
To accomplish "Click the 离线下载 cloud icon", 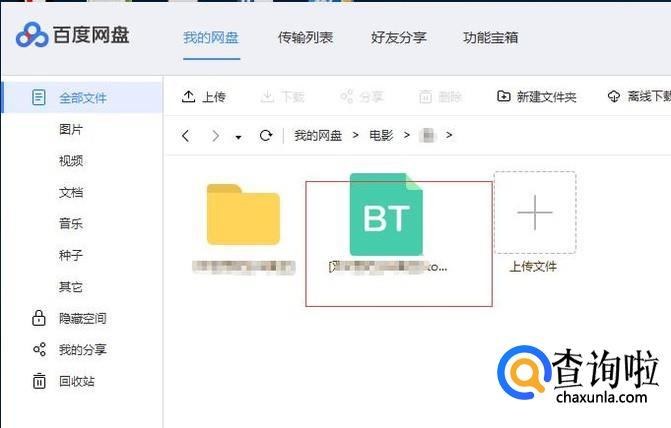I will [614, 97].
